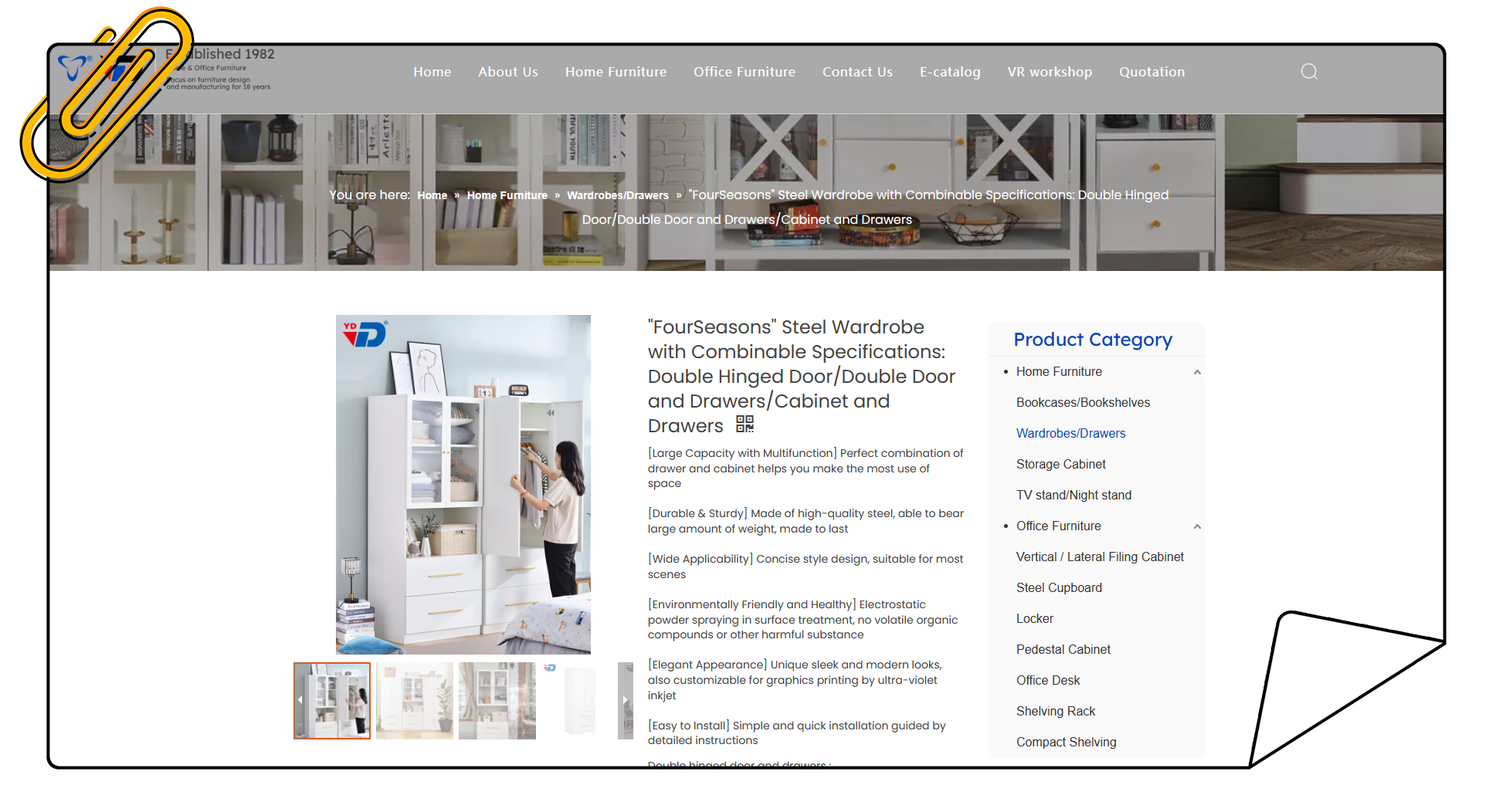Open the Home Furniture nav menu

(616, 72)
